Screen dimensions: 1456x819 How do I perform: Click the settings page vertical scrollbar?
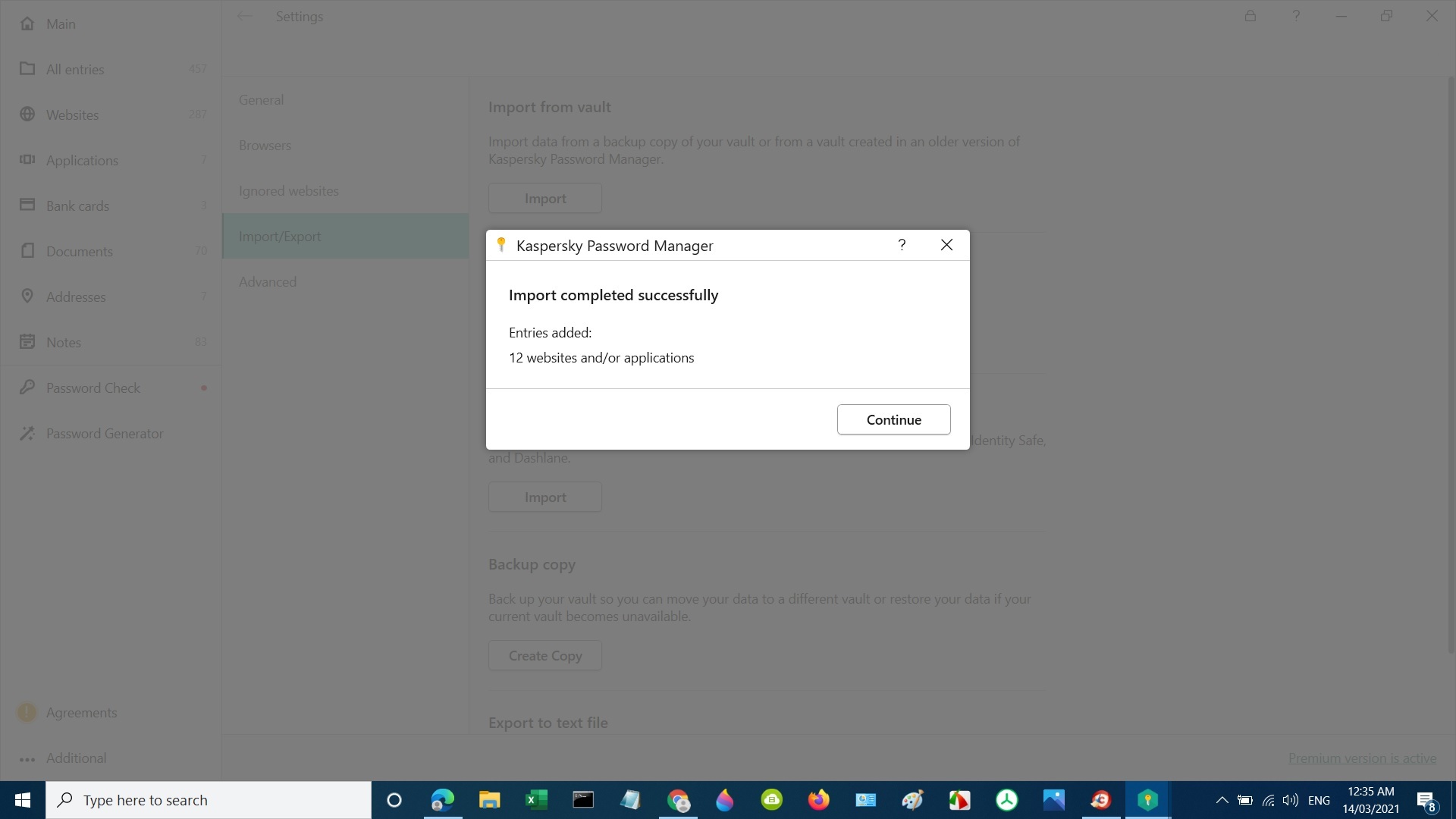(1451, 364)
